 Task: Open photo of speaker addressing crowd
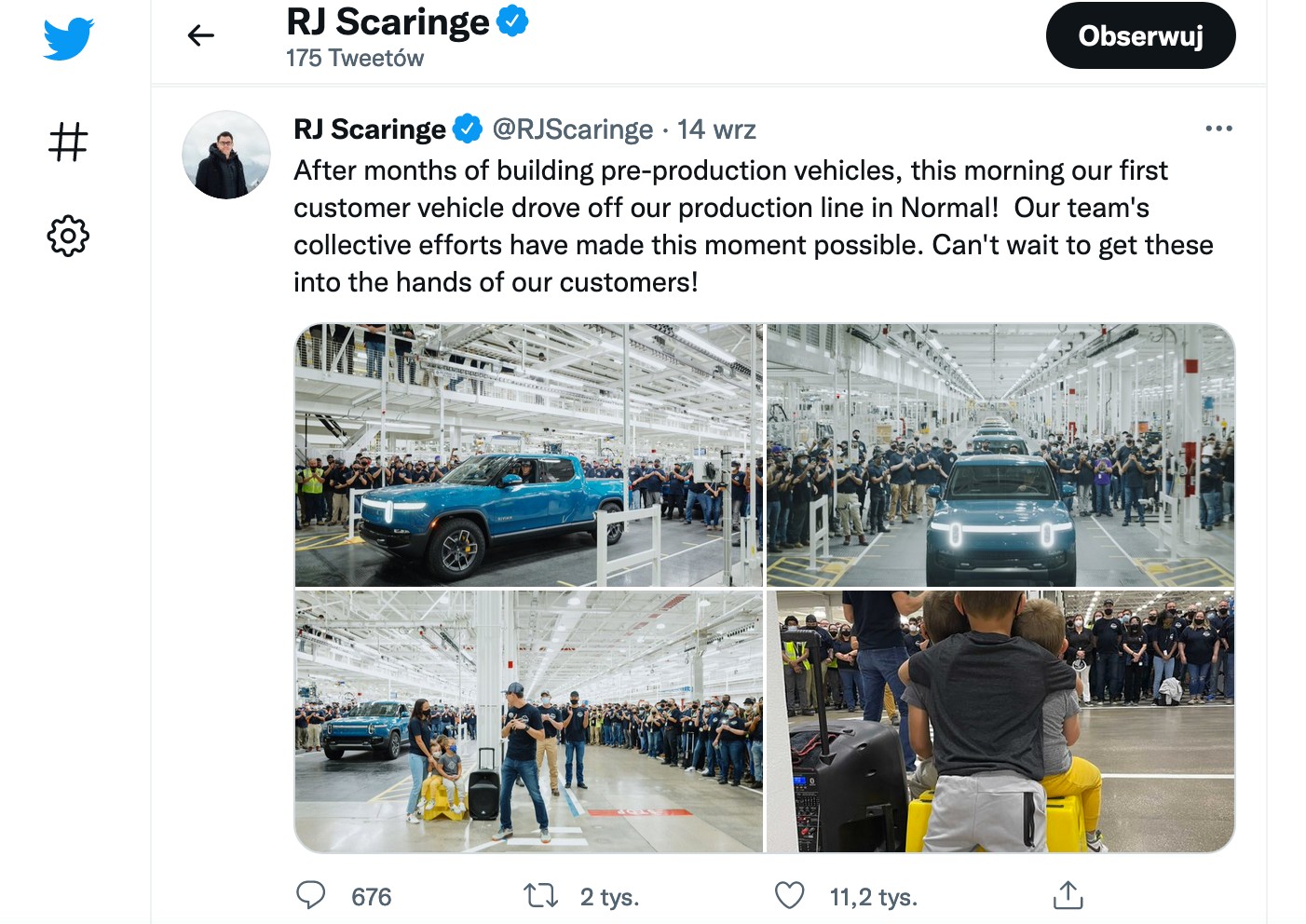pos(528,721)
